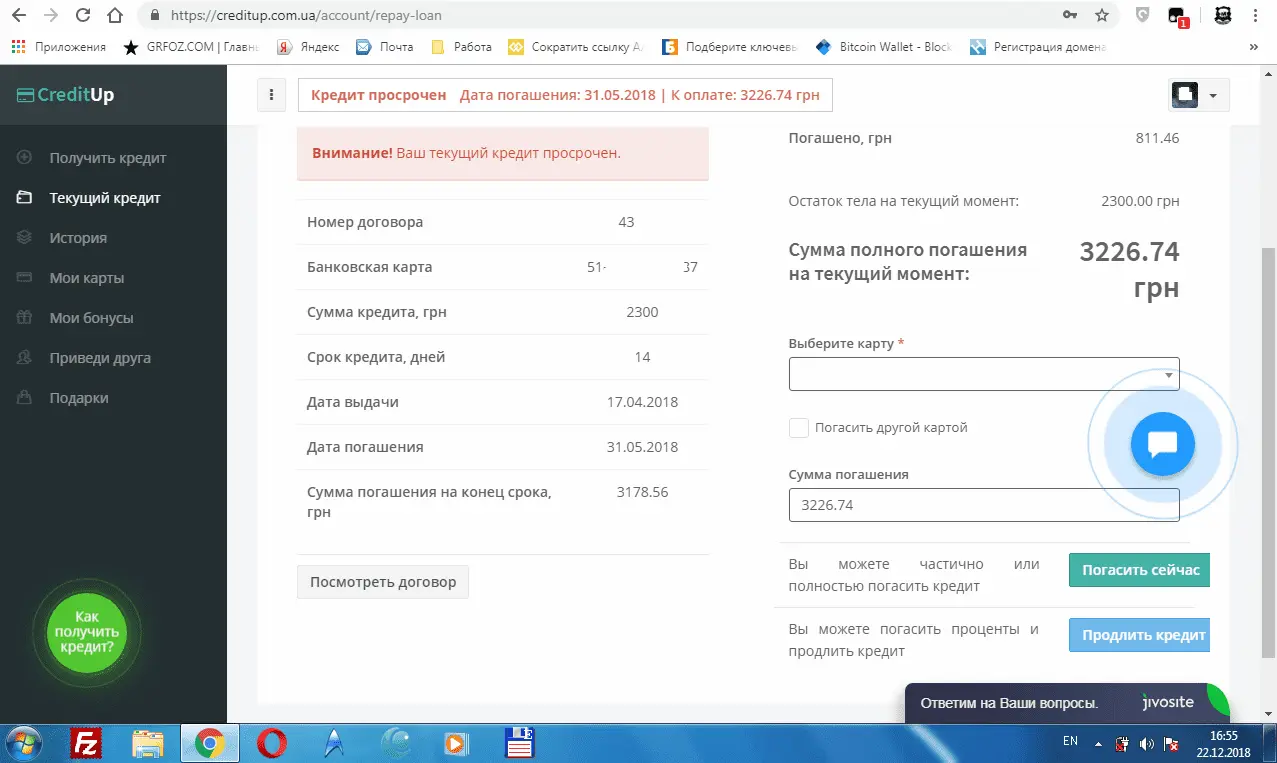
Task: Click the three-dot menu icon in header
Action: click(x=271, y=95)
